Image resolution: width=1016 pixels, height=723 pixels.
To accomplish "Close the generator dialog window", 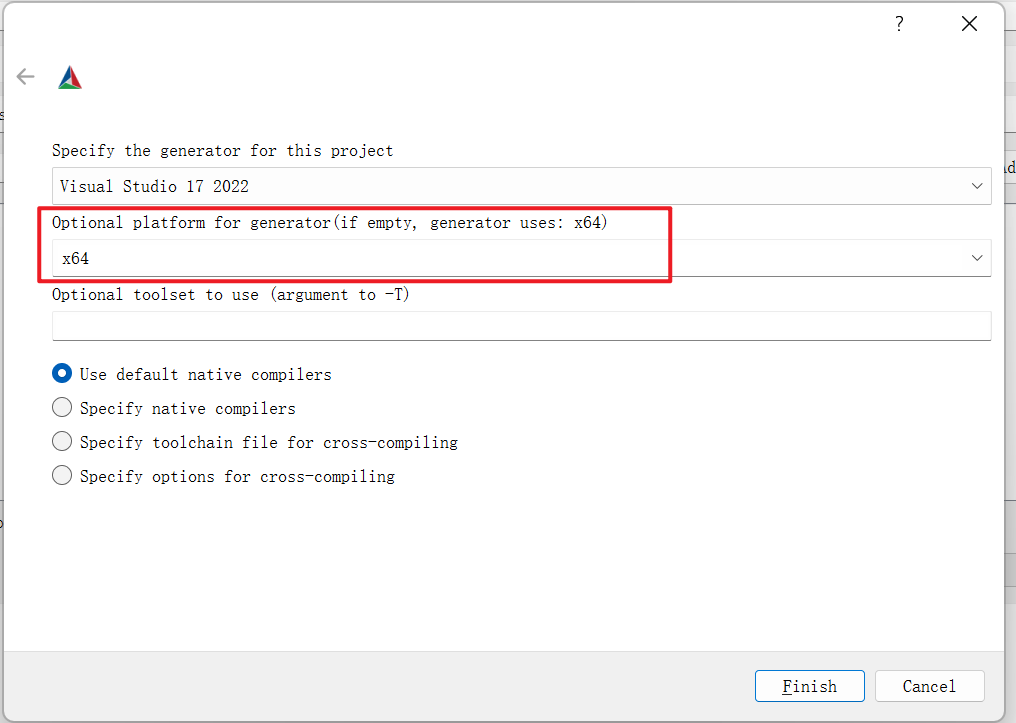I will tap(969, 24).
